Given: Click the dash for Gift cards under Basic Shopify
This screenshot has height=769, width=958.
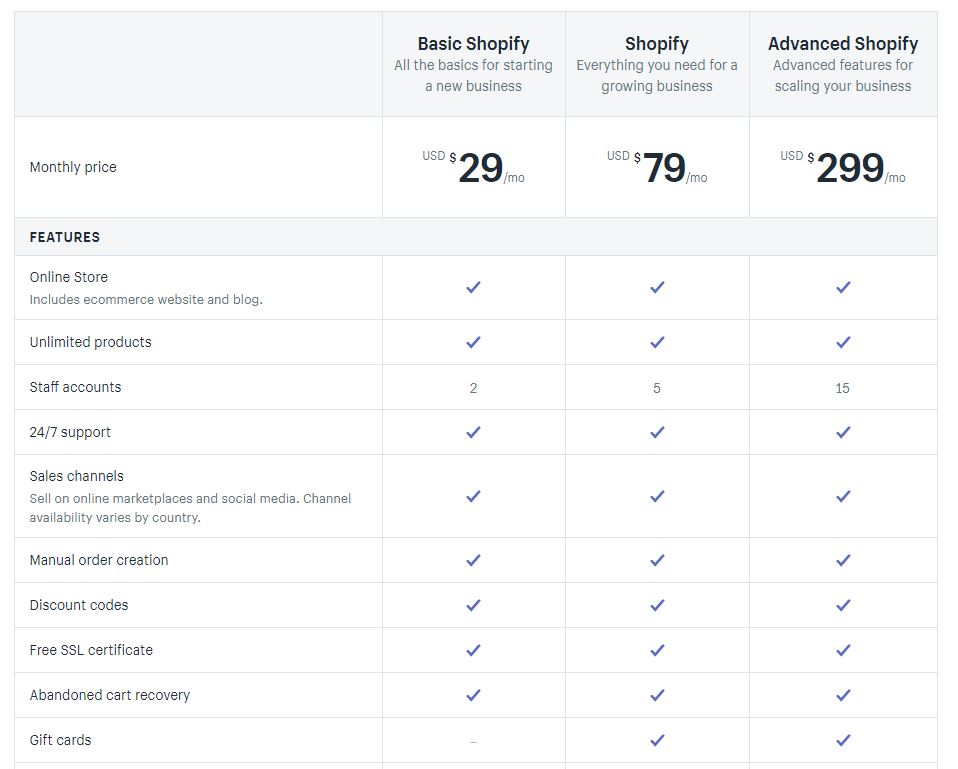Looking at the screenshot, I should (x=474, y=742).
